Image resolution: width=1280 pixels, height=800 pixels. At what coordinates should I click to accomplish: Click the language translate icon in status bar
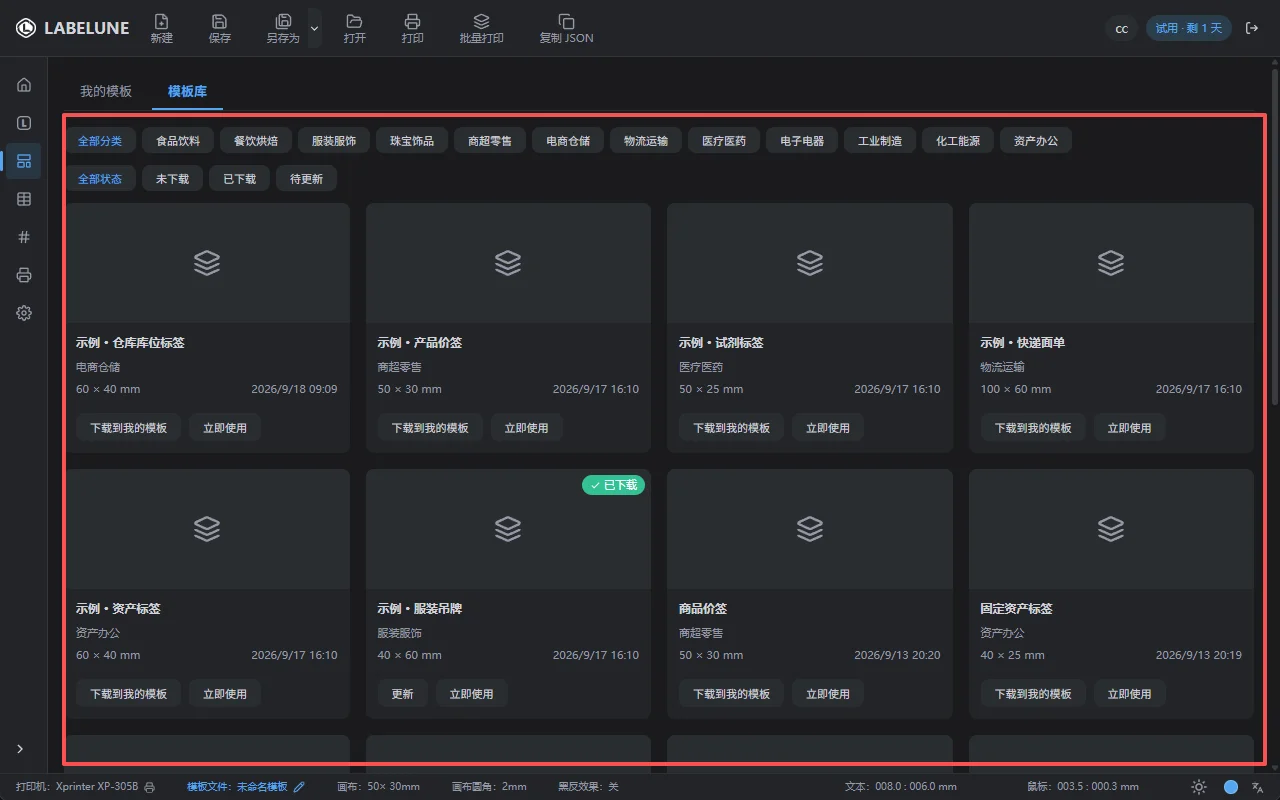[x=1257, y=787]
